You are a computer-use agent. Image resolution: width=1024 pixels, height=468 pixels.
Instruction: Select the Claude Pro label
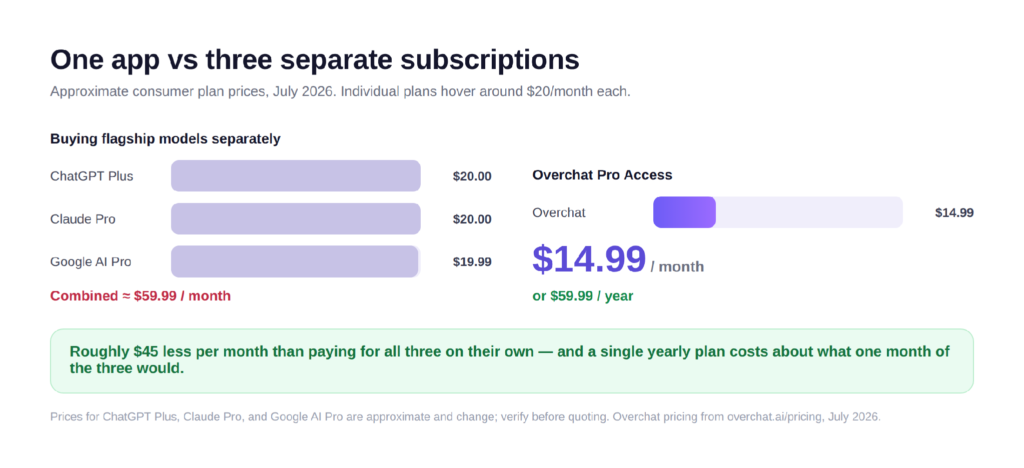83,219
